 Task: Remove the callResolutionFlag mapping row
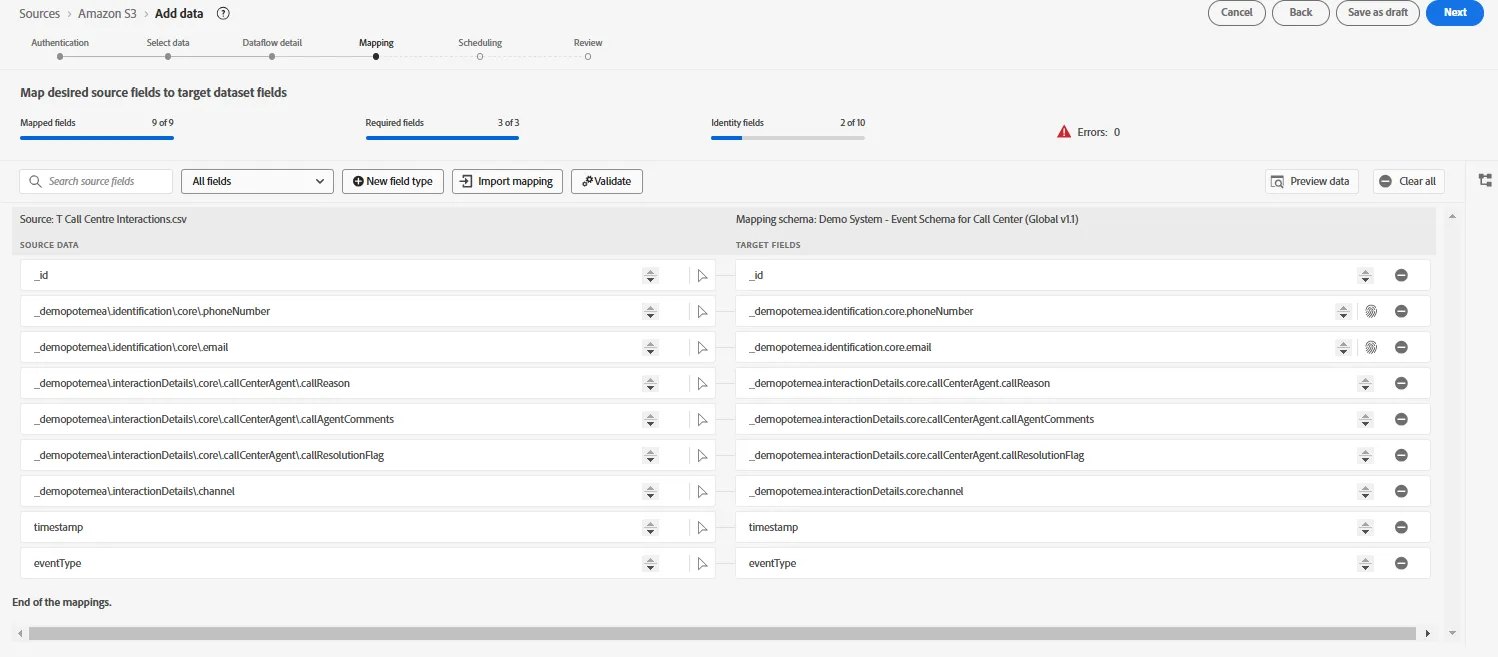1401,455
